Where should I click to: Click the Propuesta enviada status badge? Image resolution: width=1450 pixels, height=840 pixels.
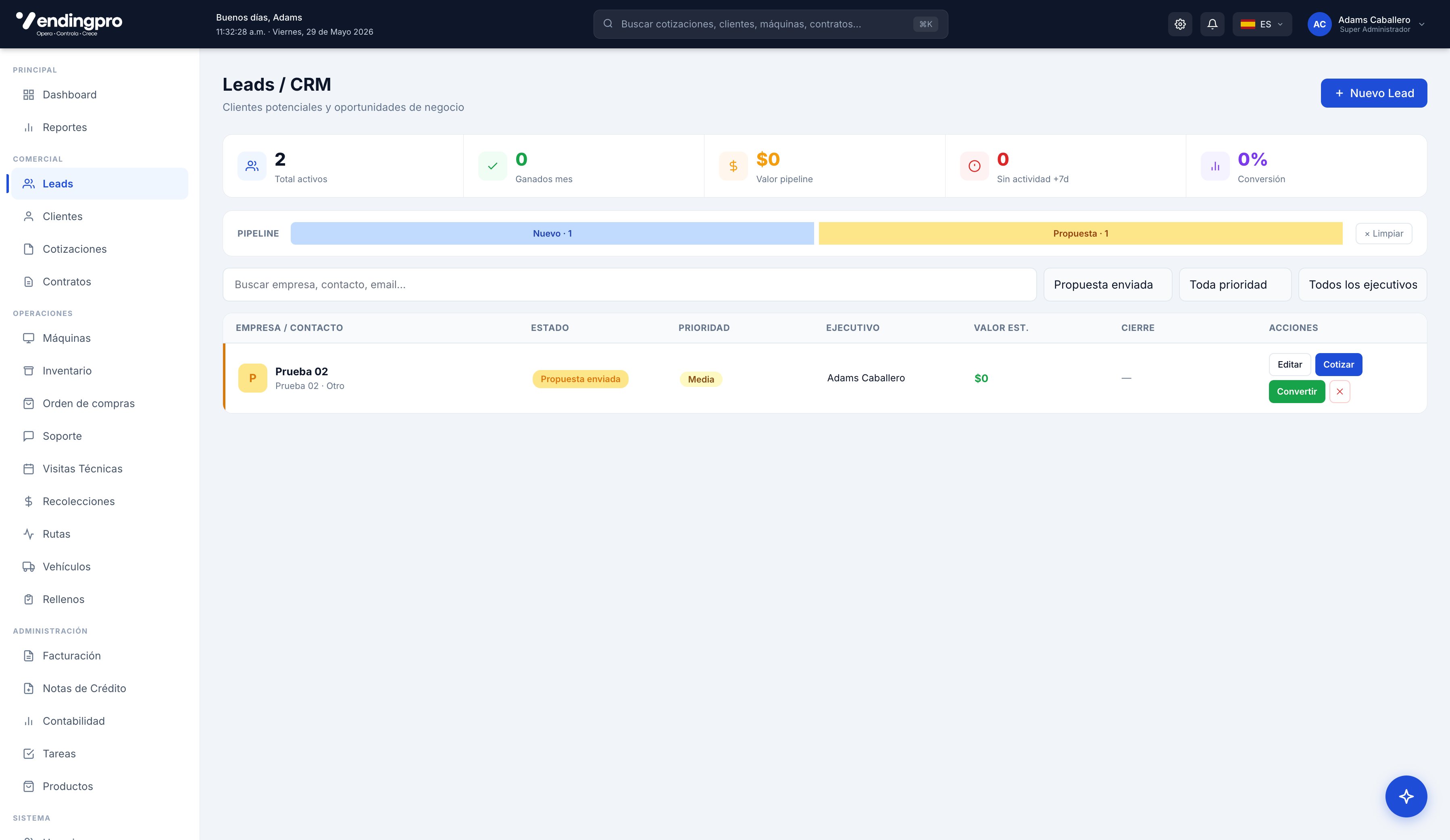pyautogui.click(x=580, y=379)
